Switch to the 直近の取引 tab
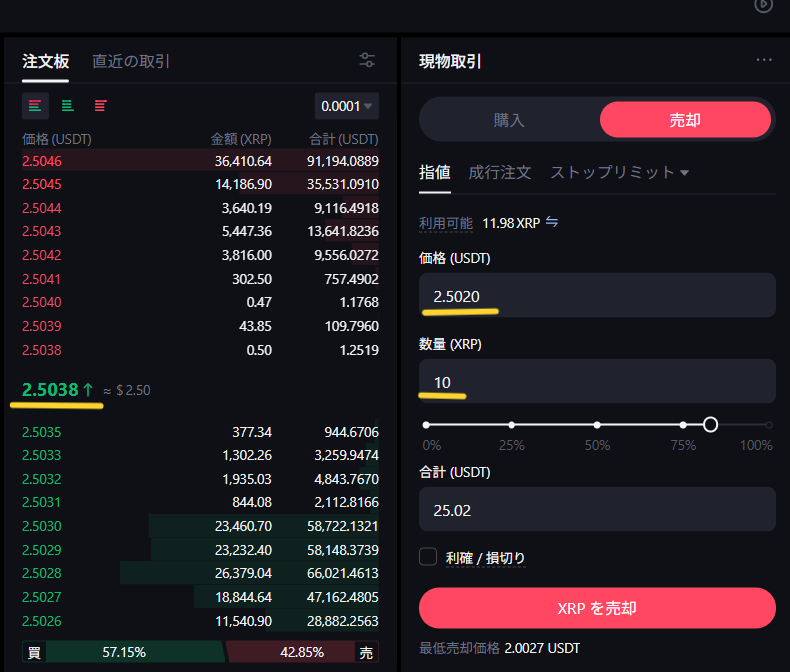790x672 pixels. [x=131, y=61]
